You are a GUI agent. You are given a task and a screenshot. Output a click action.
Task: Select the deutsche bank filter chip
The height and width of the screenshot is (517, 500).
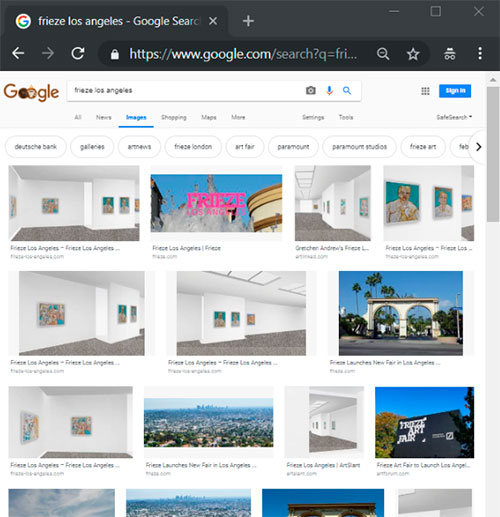pos(36,147)
